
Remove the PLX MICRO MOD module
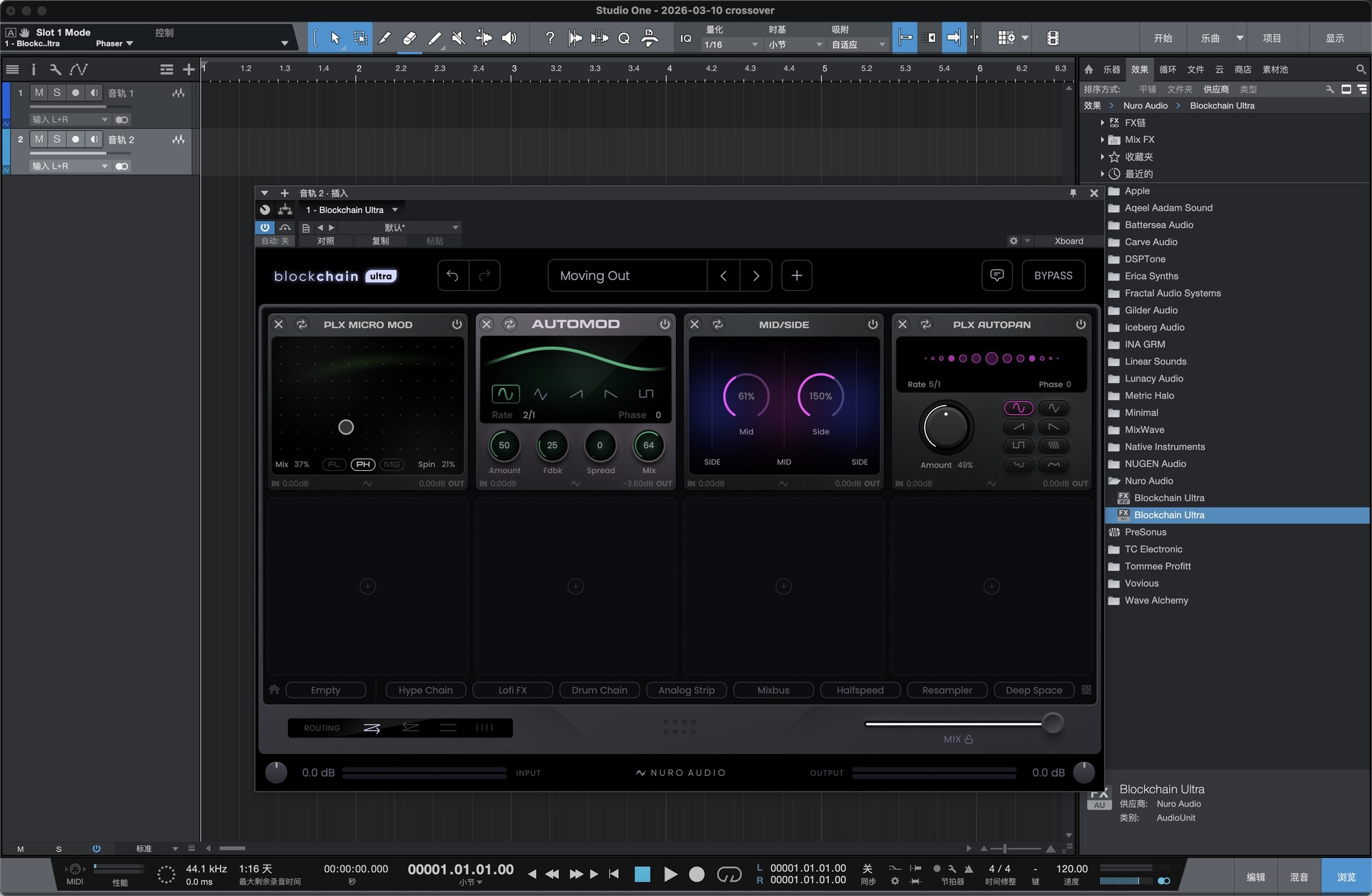tap(279, 324)
